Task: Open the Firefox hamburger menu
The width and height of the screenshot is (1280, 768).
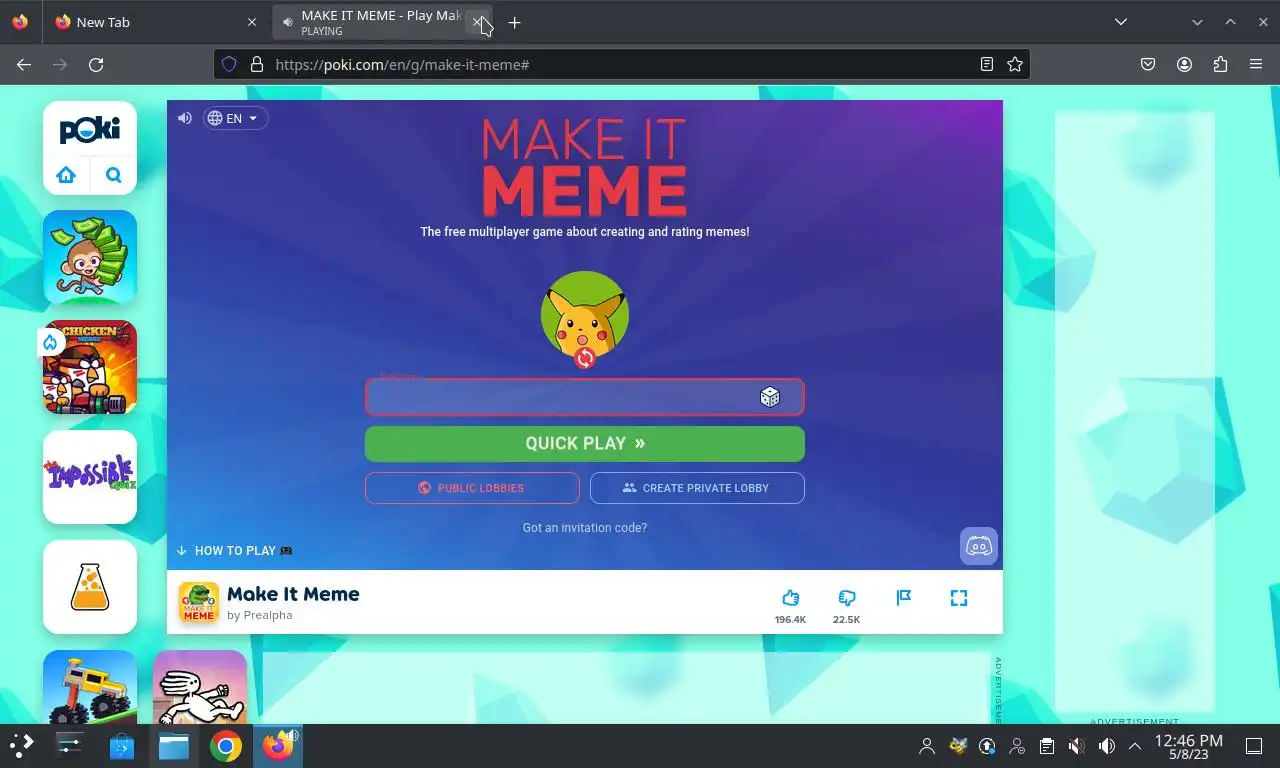Action: coord(1256,64)
